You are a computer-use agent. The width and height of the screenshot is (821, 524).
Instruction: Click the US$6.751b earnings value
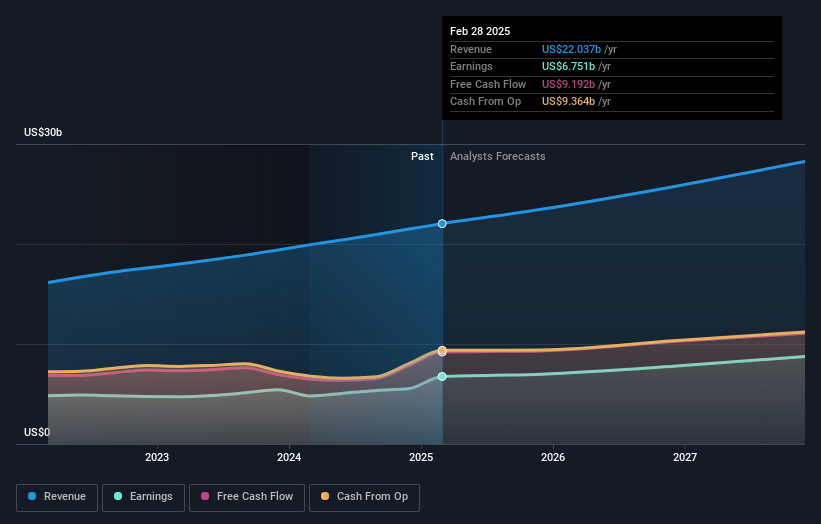[568, 66]
